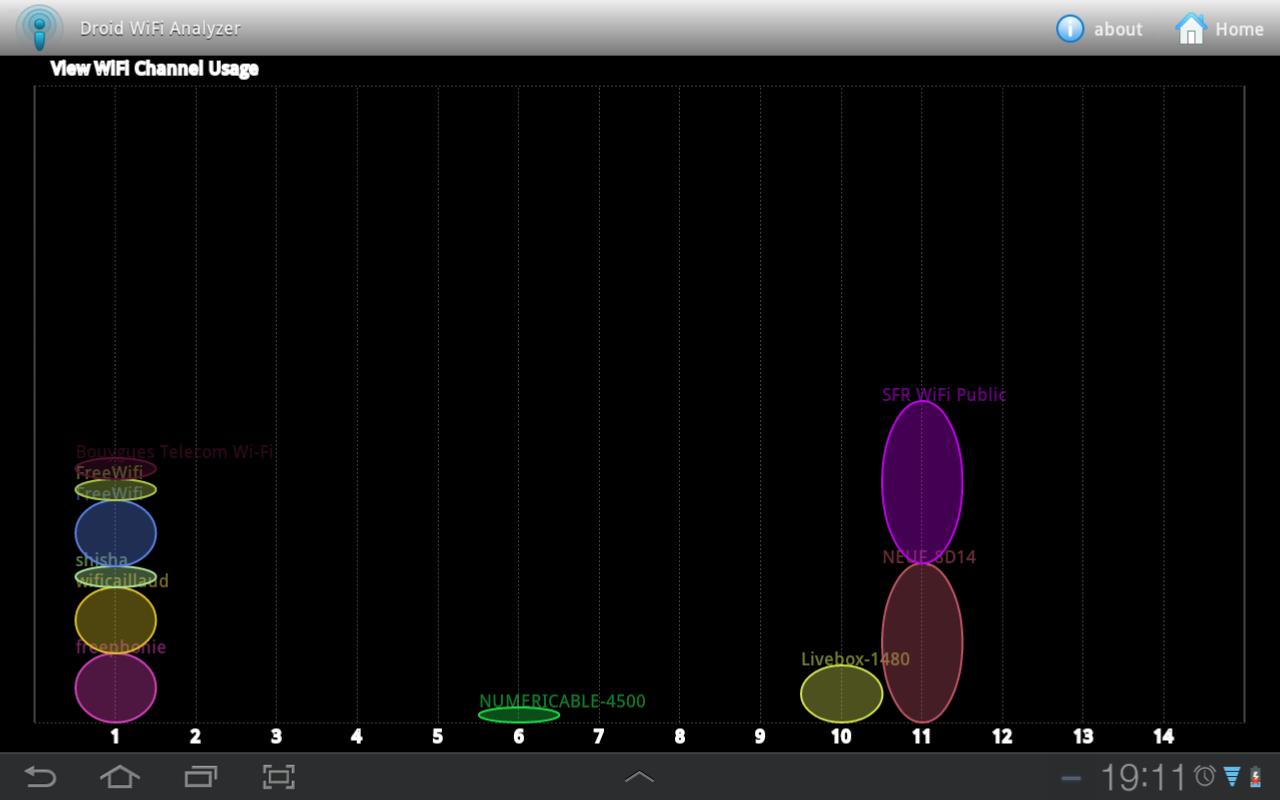Viewport: 1280px width, 800px height.
Task: Tap the WiFi signal status icon
Action: (1232, 777)
